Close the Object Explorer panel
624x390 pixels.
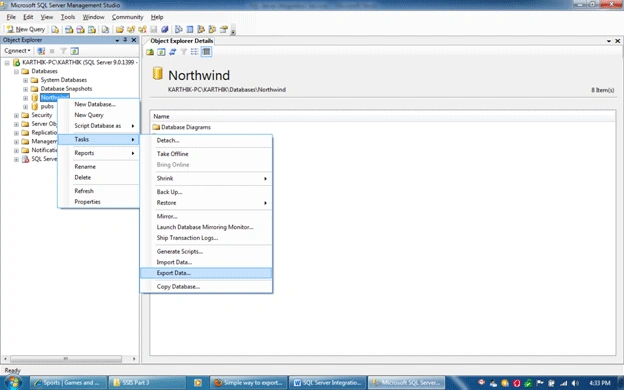[134, 40]
